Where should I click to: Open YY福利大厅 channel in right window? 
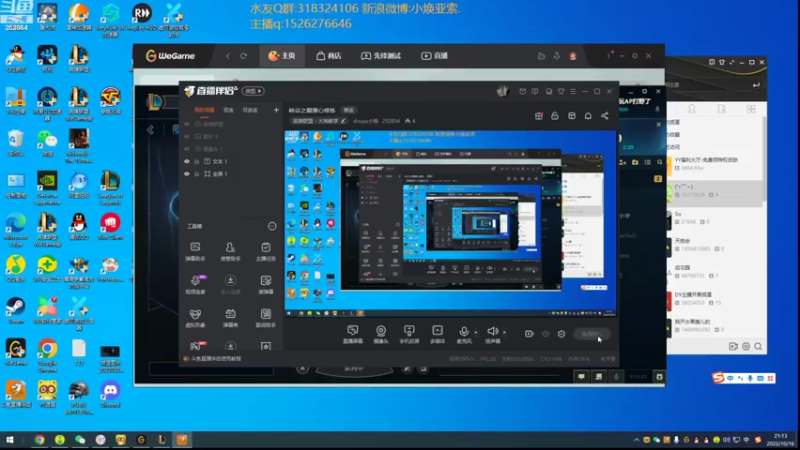pyautogui.click(x=714, y=163)
